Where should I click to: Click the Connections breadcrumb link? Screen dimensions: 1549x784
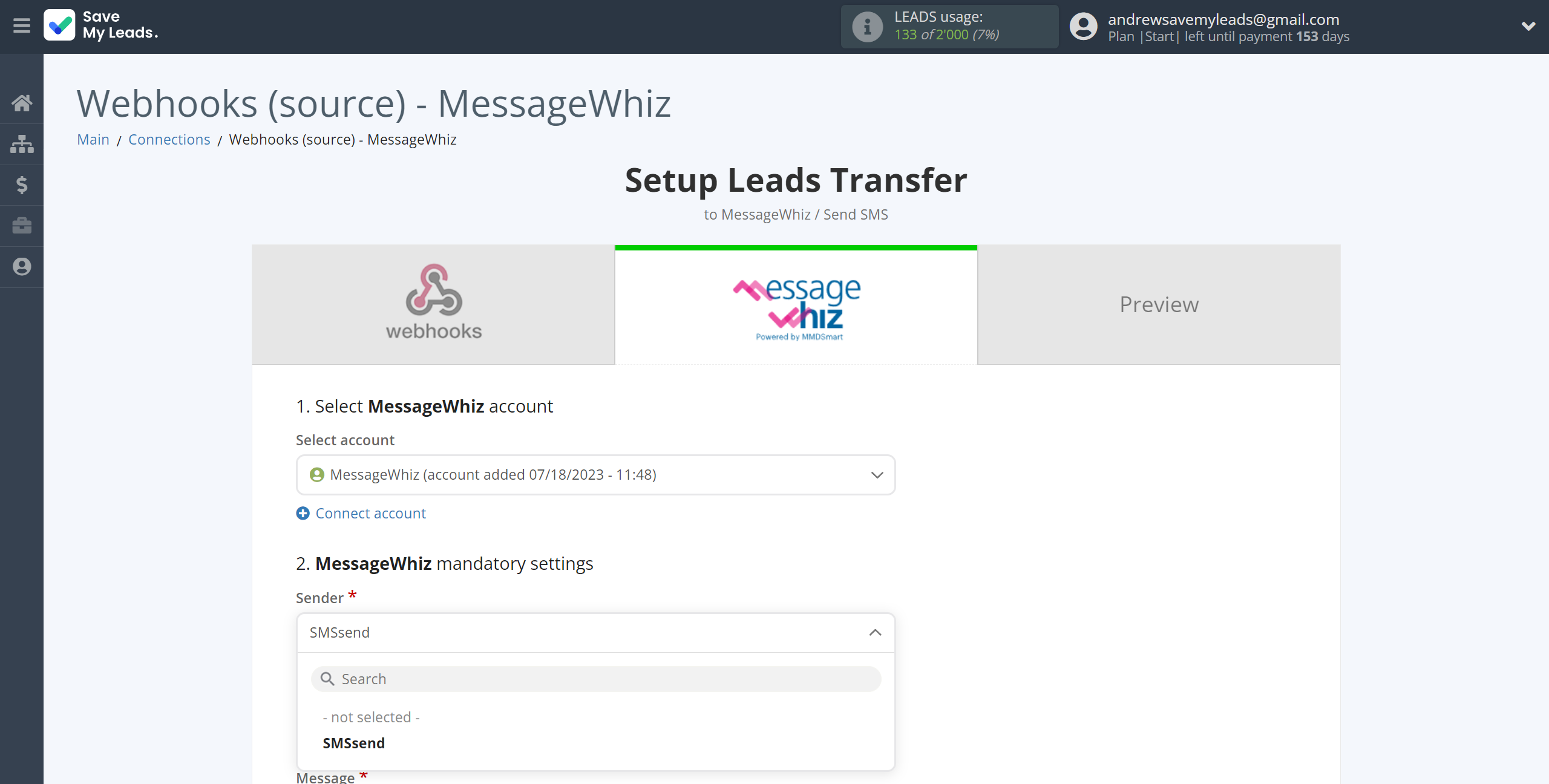click(x=168, y=139)
